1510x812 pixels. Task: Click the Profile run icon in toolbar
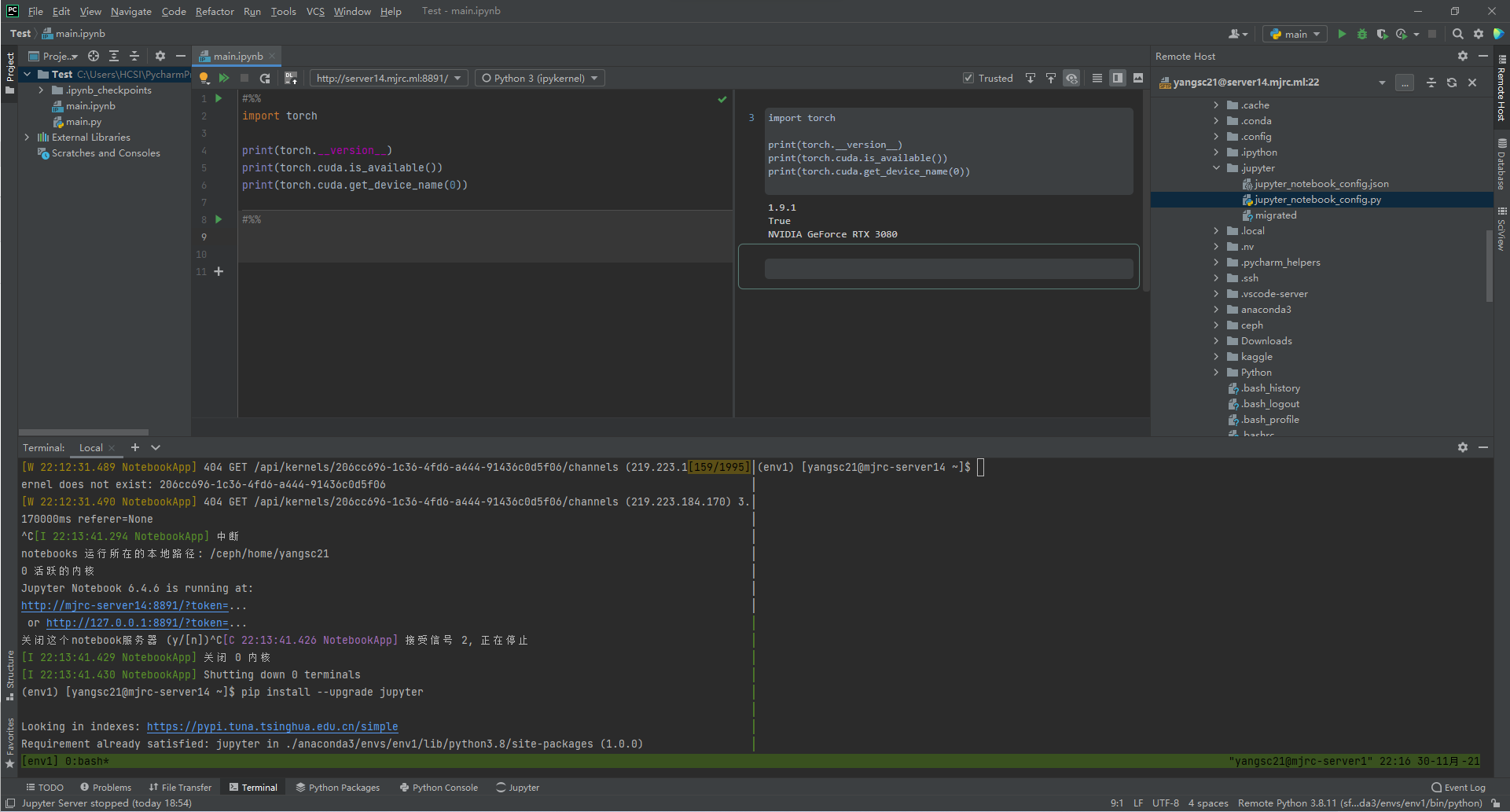[1402, 34]
